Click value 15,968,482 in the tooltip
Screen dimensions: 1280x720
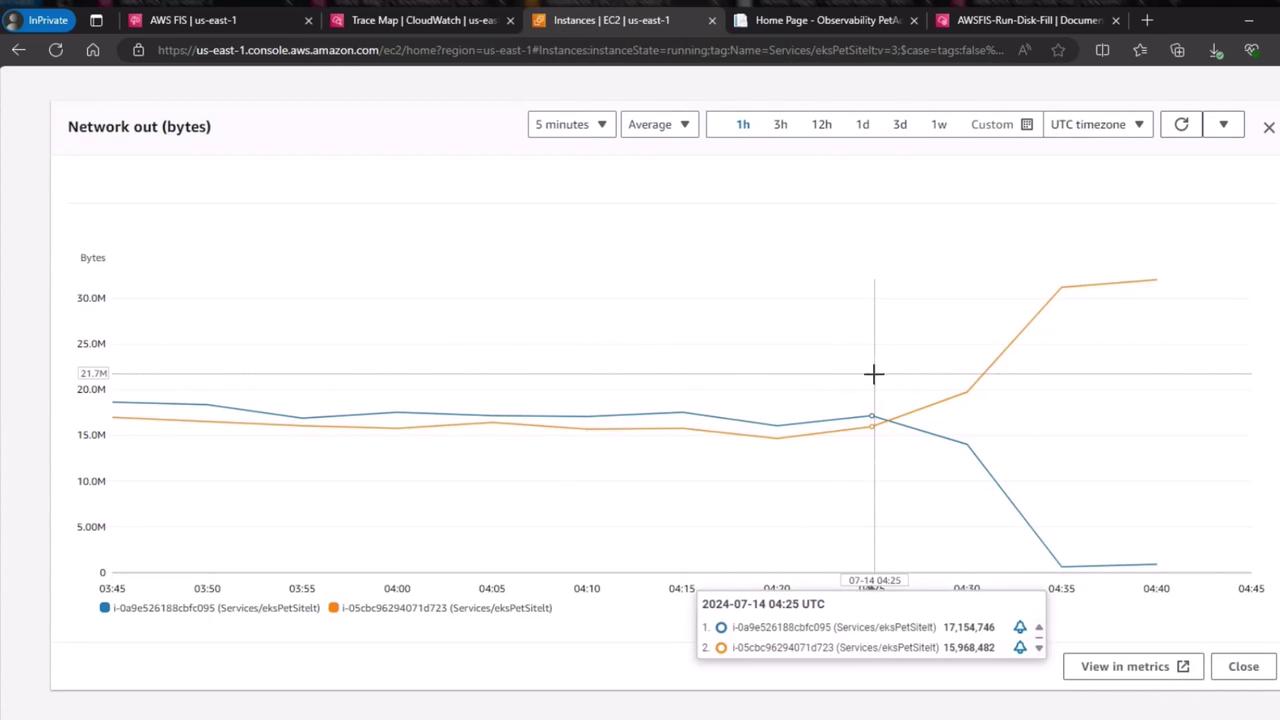(x=969, y=648)
